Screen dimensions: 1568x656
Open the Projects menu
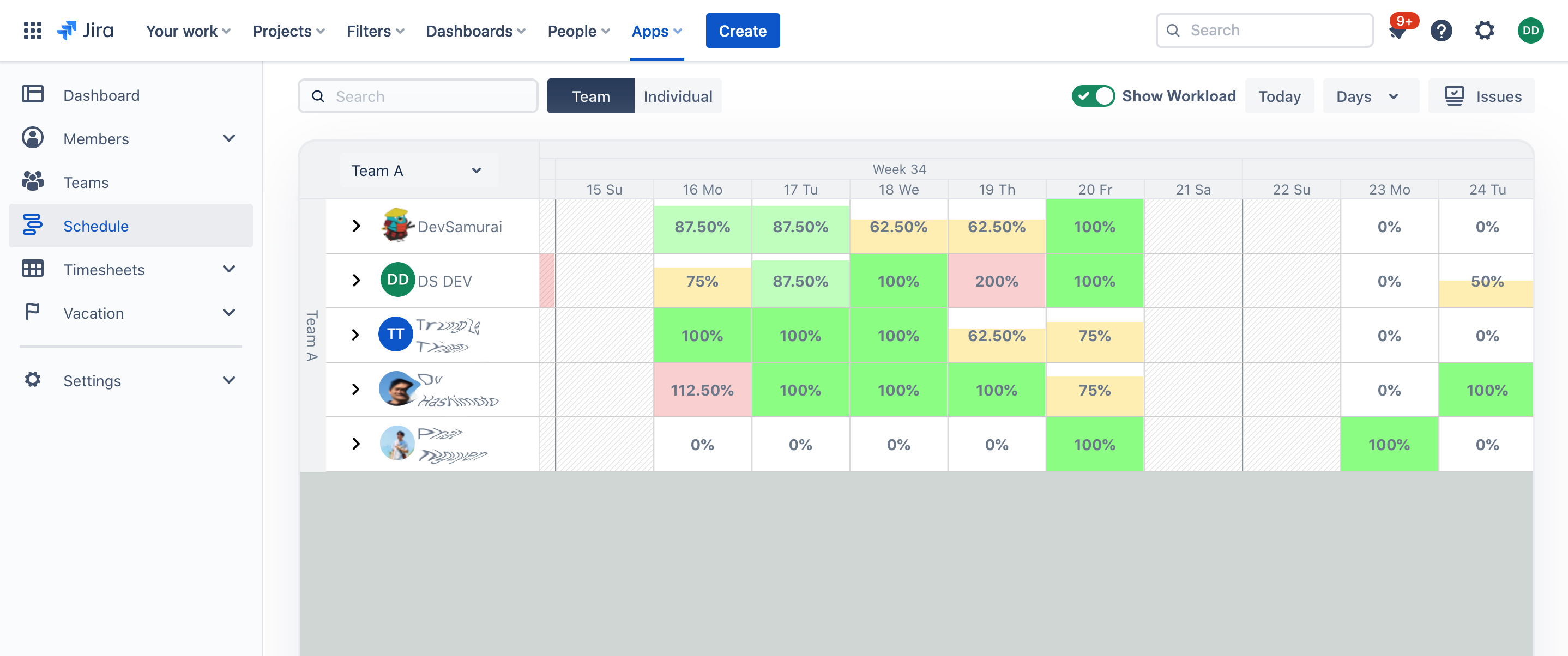(288, 31)
